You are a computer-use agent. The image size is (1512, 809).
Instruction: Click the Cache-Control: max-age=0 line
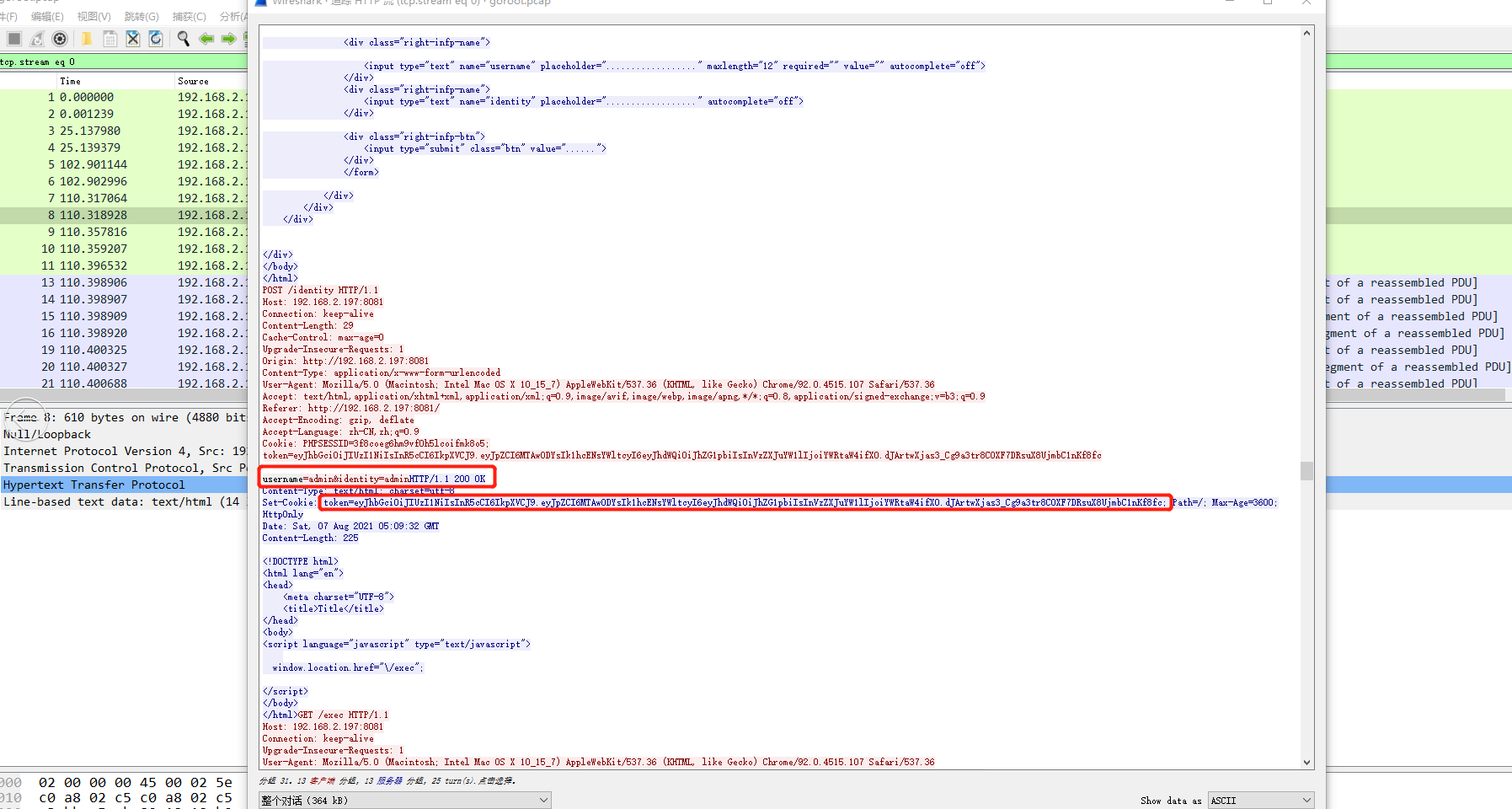click(323, 337)
